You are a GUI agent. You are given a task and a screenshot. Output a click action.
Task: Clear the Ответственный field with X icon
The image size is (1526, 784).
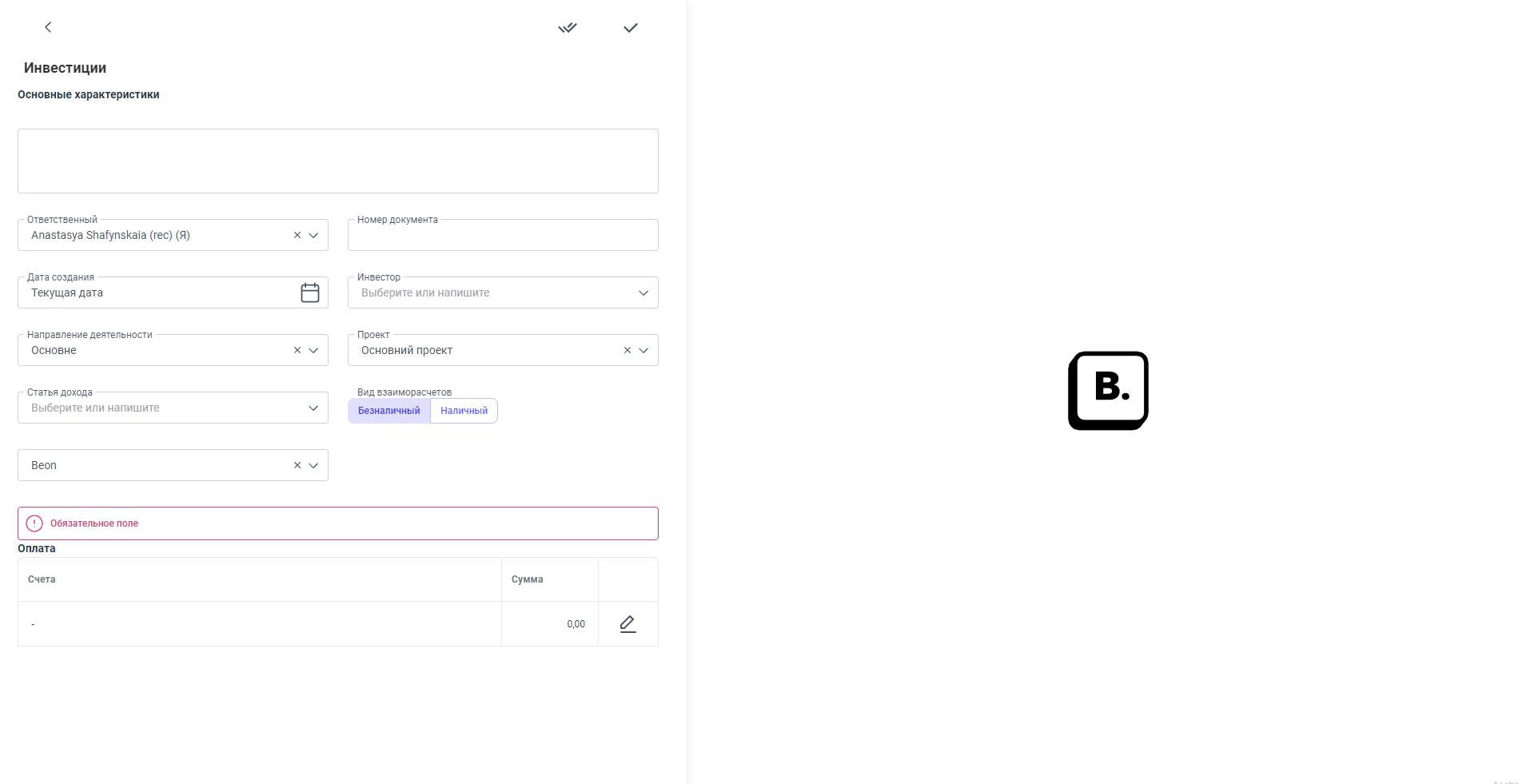pos(297,235)
